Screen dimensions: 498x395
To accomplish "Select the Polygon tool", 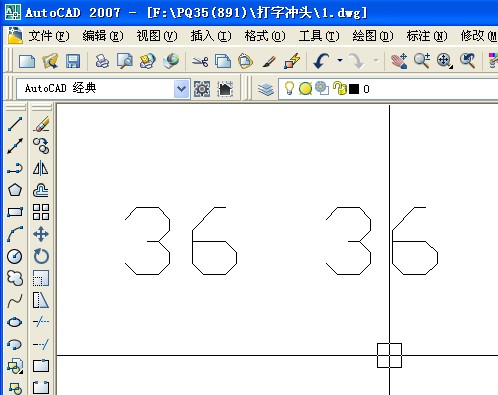I will [15, 190].
